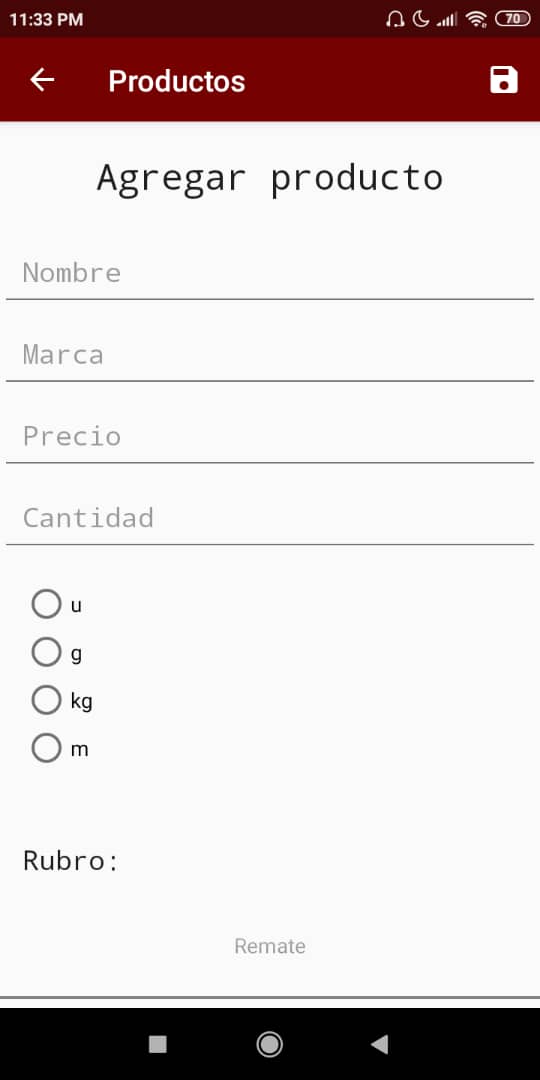Screen dimensions: 540x1080
Task: Tap the Wi-Fi status icon
Action: (476, 19)
